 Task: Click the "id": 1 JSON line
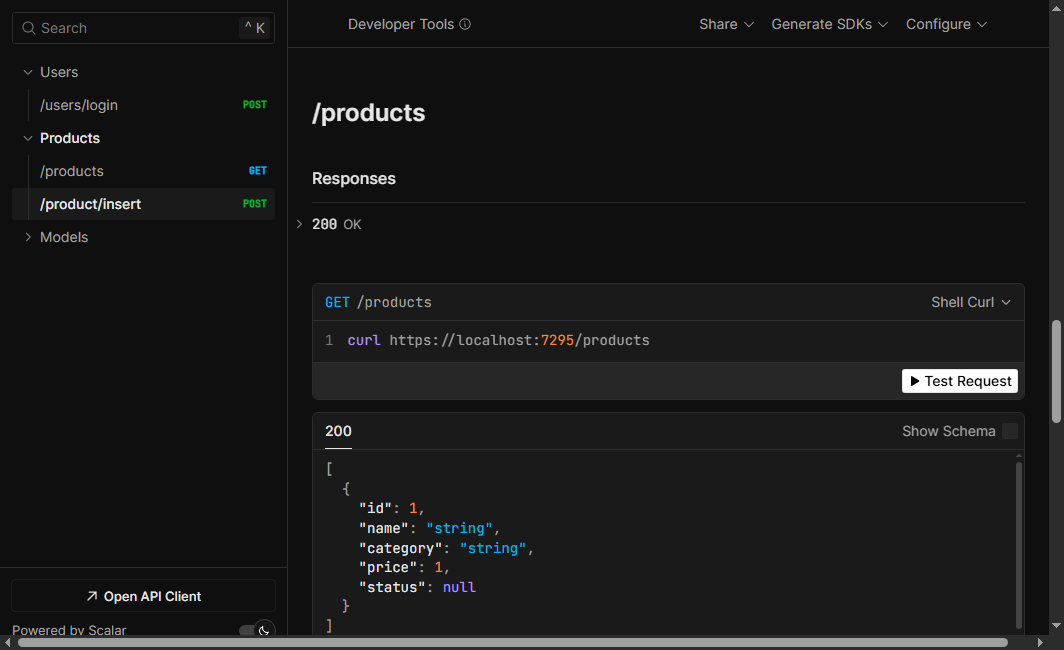coord(392,509)
